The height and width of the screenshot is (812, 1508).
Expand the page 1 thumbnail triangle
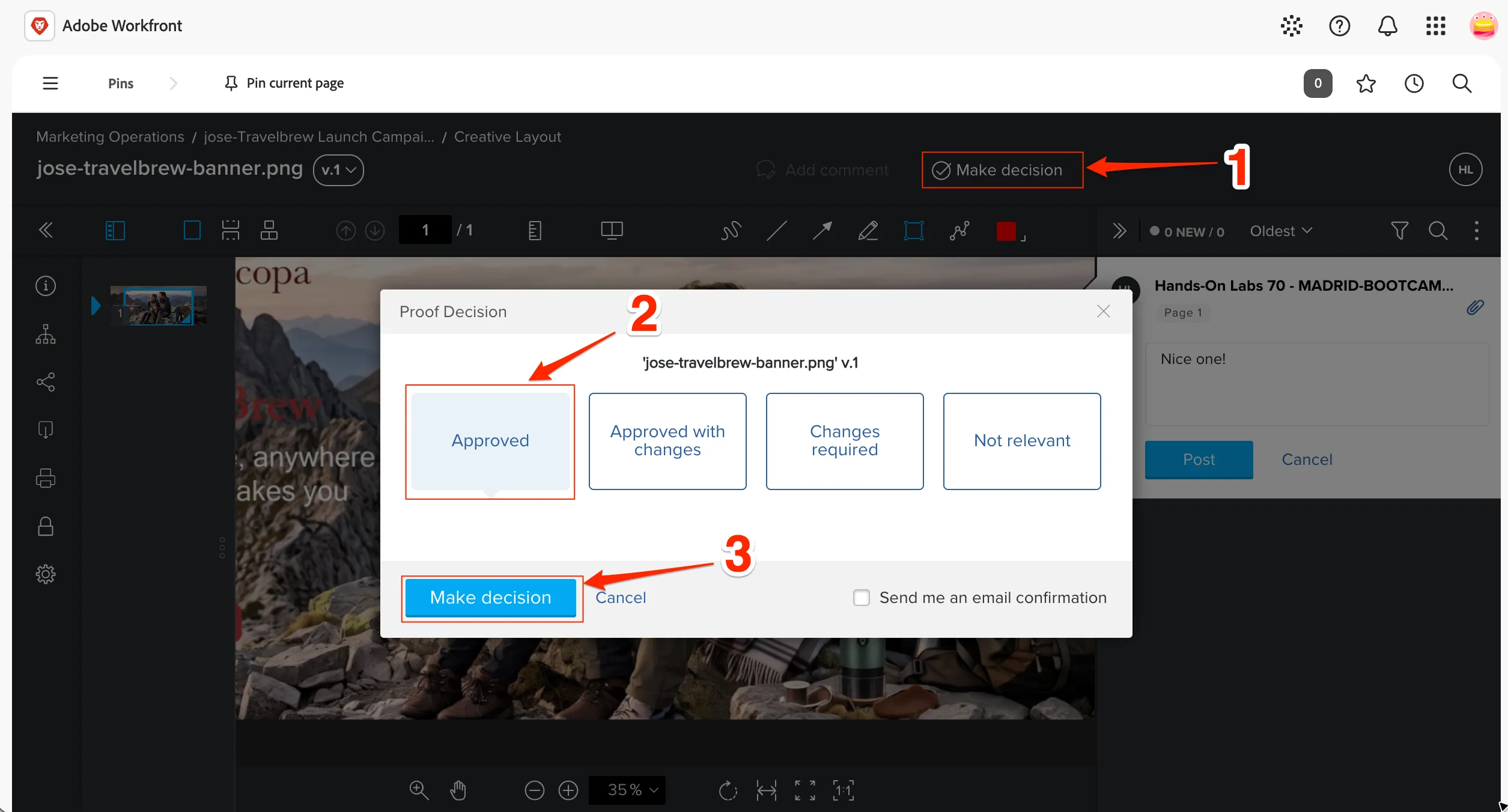click(x=96, y=306)
